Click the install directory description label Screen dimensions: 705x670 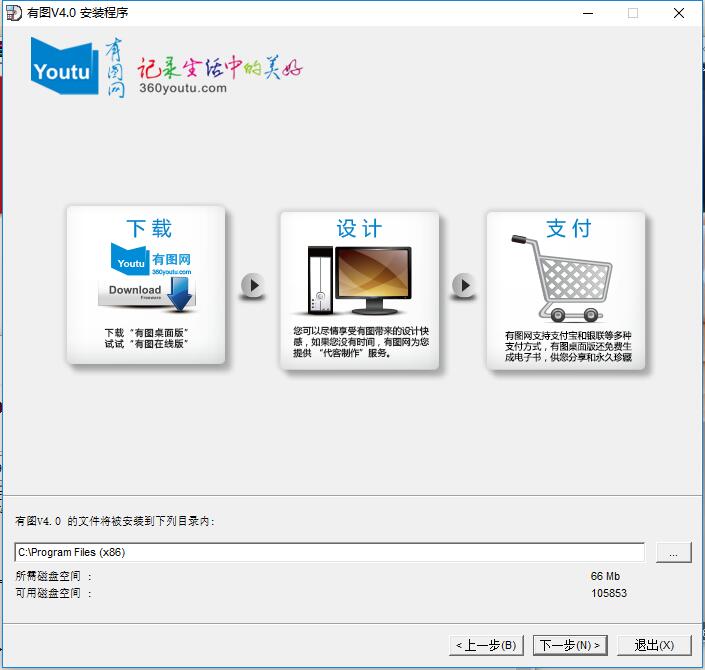click(115, 521)
